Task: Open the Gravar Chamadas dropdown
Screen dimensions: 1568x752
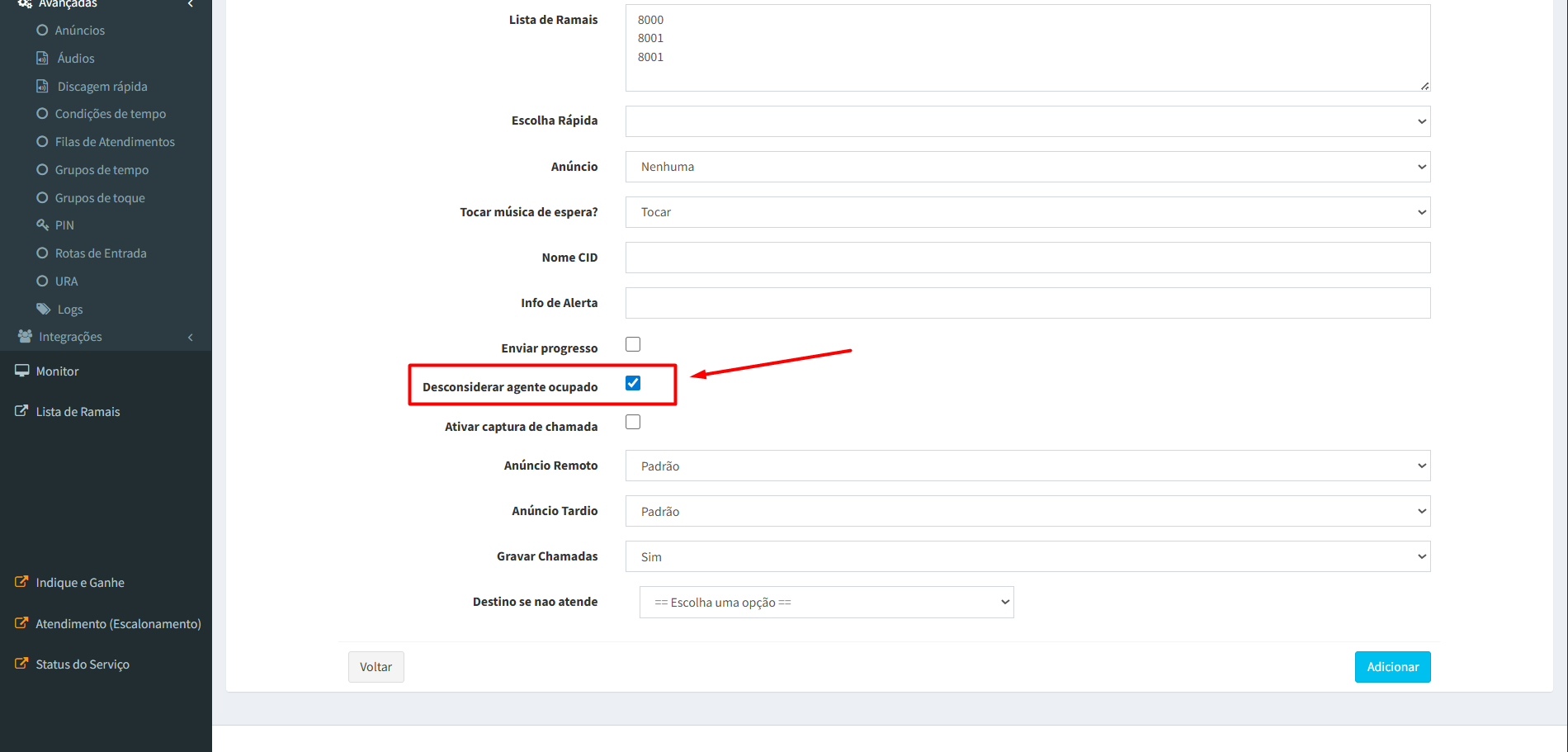Action: click(x=1027, y=556)
